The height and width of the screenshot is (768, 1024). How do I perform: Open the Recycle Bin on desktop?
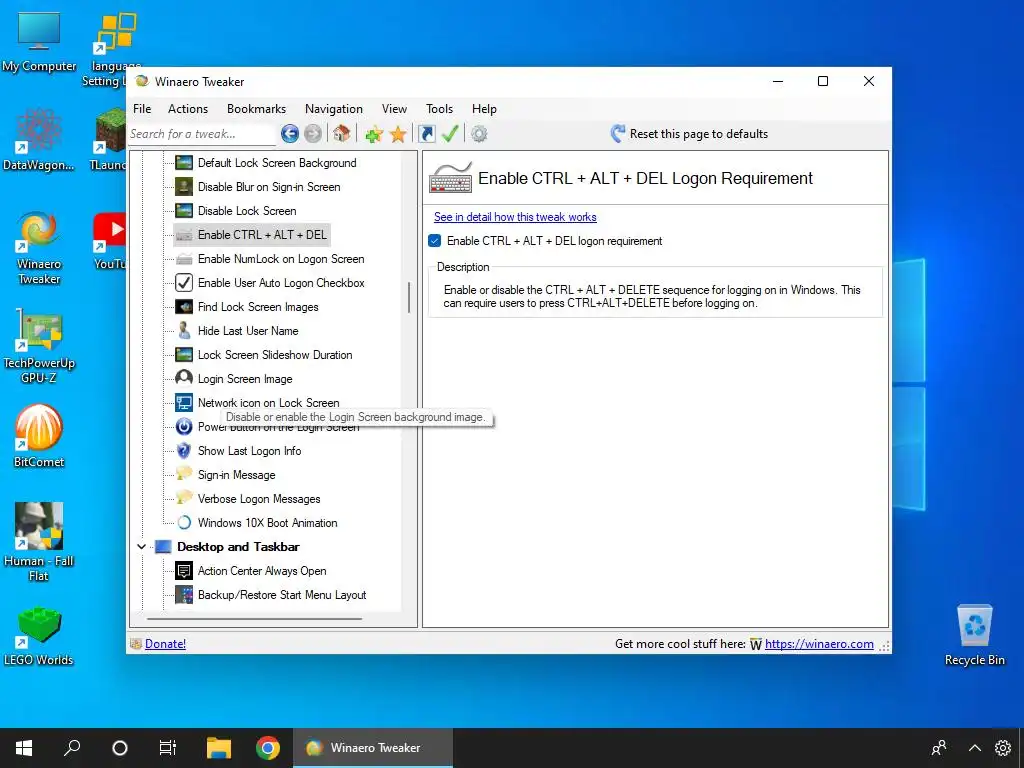pos(974,635)
